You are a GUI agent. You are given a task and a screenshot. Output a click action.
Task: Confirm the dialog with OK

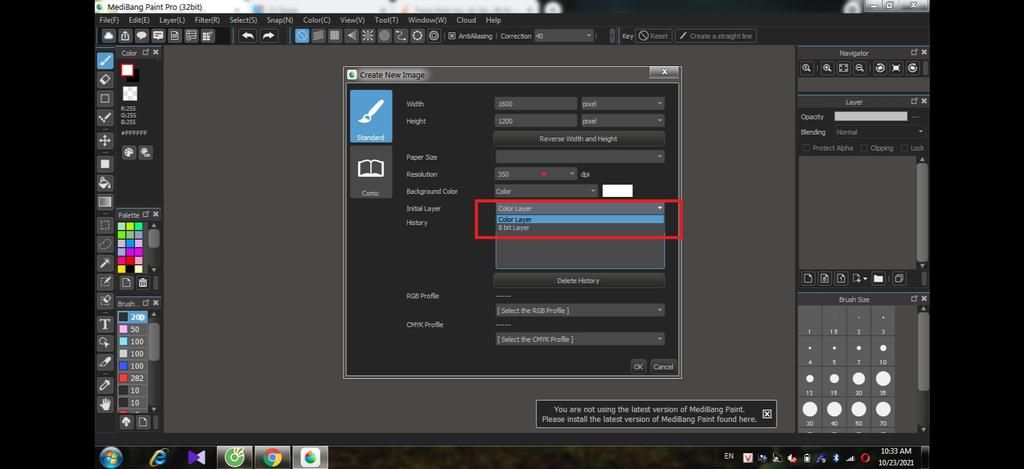coord(638,366)
